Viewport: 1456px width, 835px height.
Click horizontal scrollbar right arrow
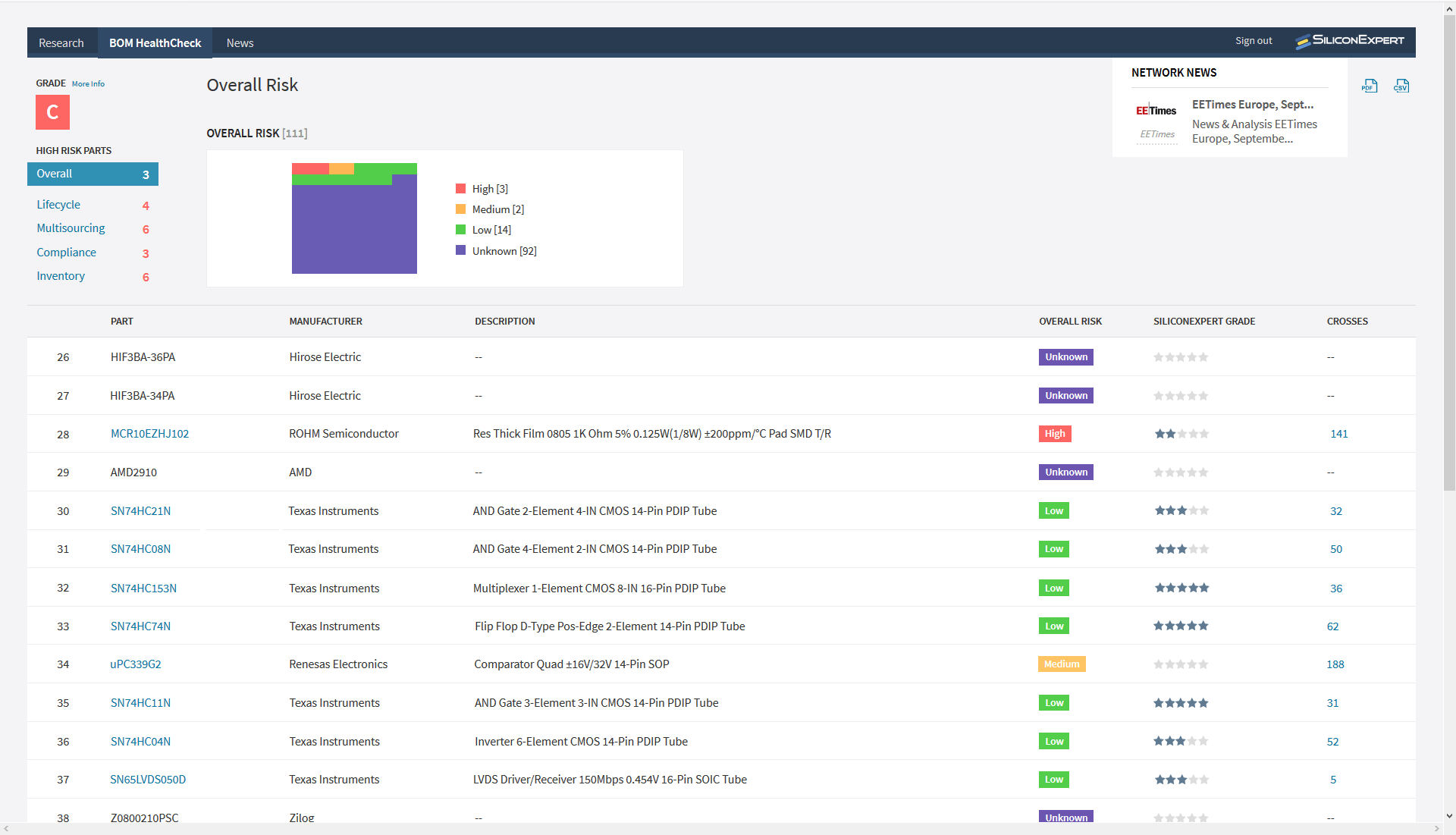click(x=1436, y=829)
